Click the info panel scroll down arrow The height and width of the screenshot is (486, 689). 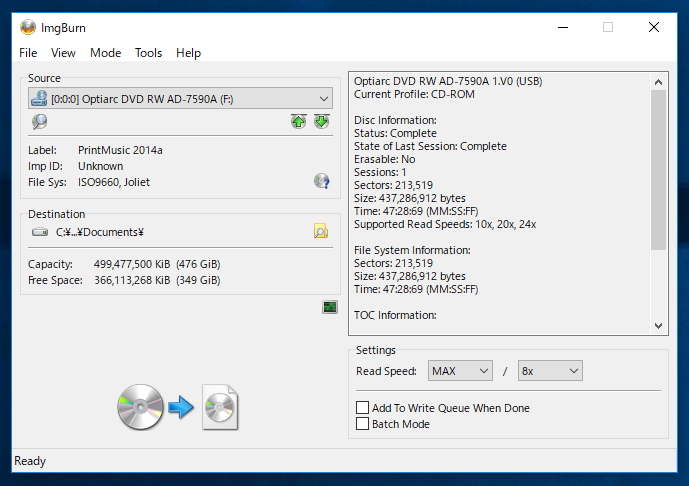click(658, 326)
